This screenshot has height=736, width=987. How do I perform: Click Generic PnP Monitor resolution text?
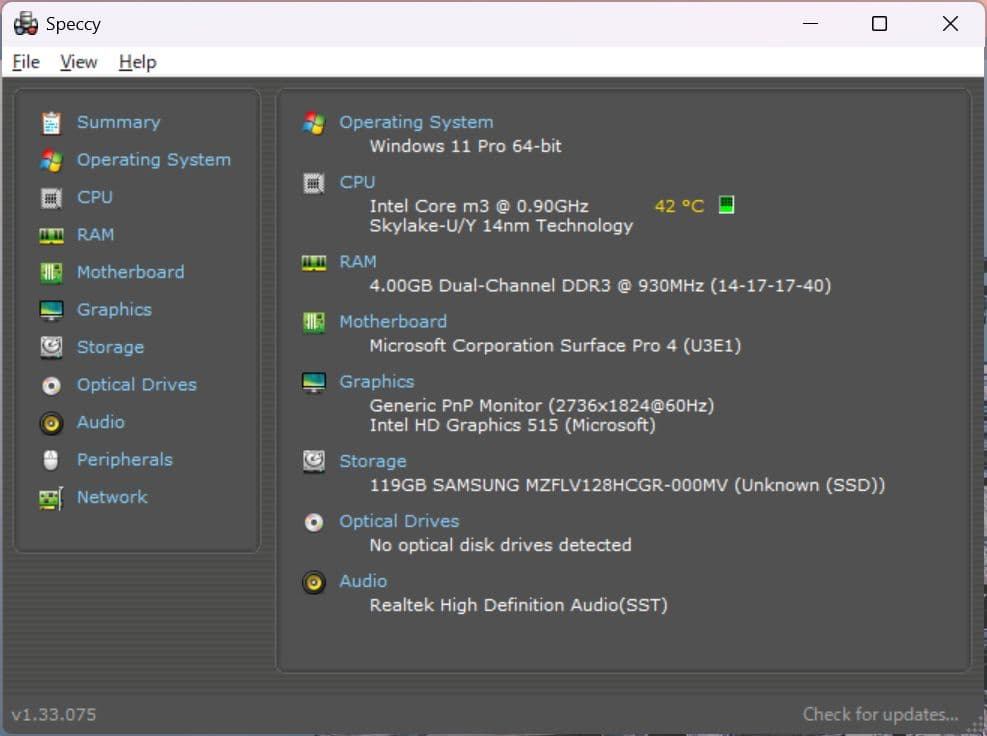541,405
